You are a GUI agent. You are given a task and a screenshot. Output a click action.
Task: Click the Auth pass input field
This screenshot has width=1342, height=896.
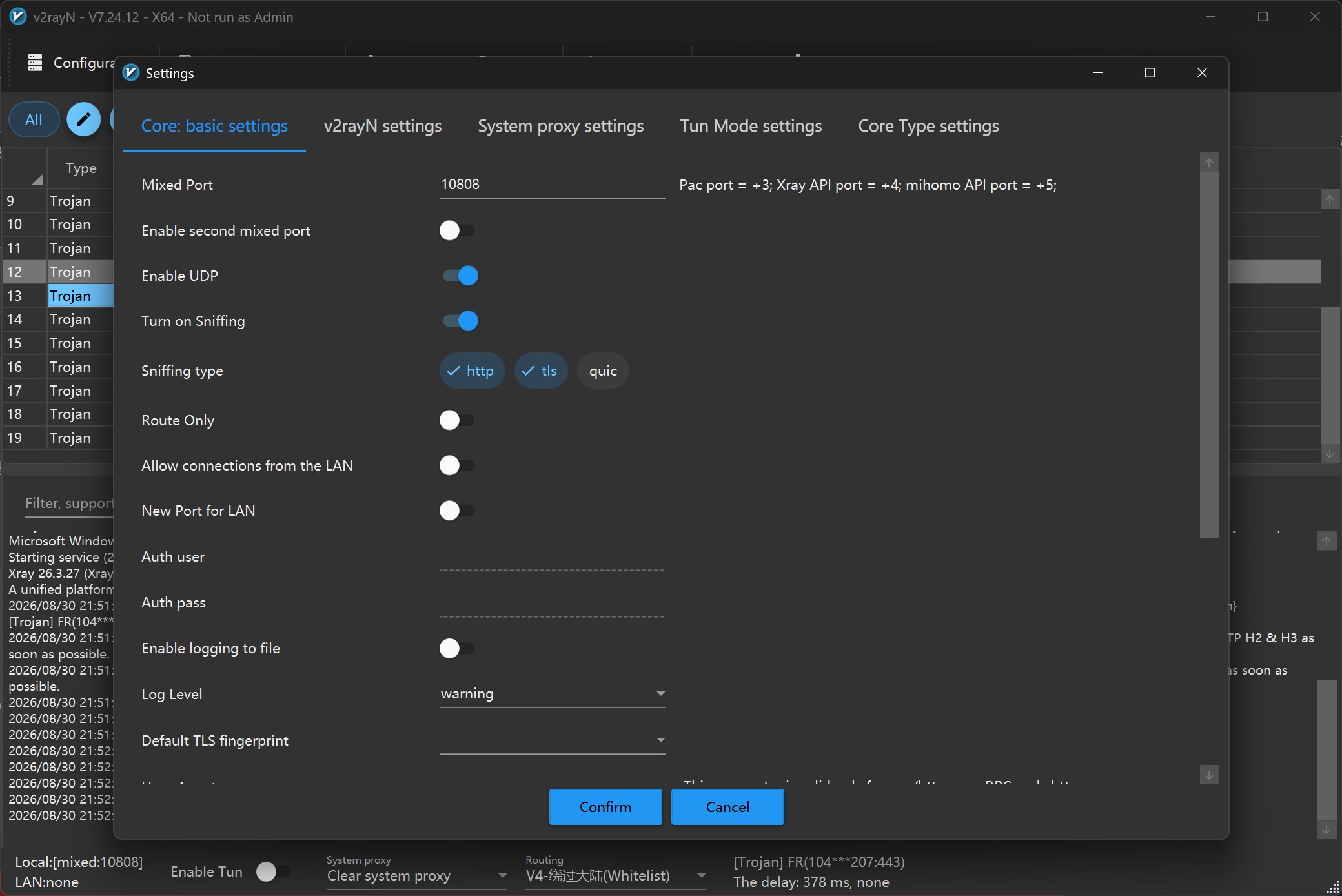tap(553, 603)
